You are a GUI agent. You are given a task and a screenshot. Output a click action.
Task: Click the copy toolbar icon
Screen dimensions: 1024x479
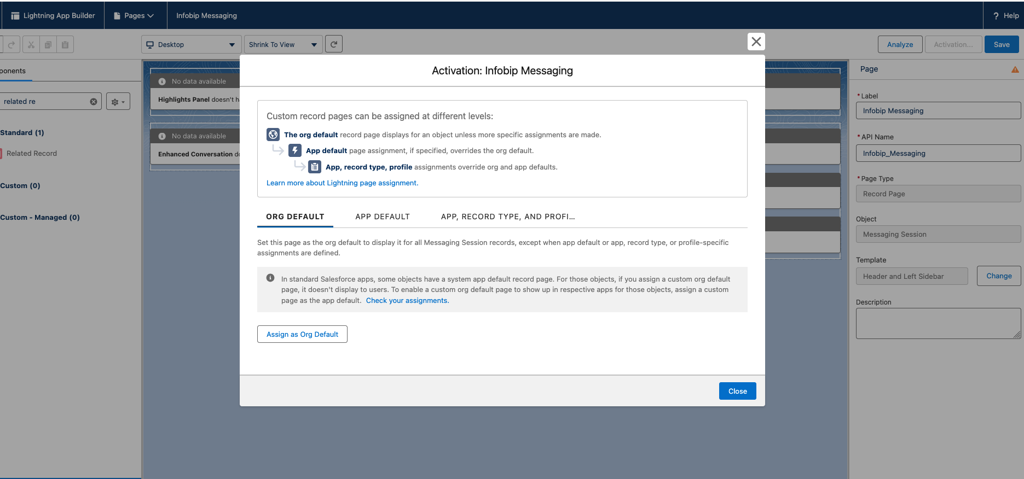48,44
